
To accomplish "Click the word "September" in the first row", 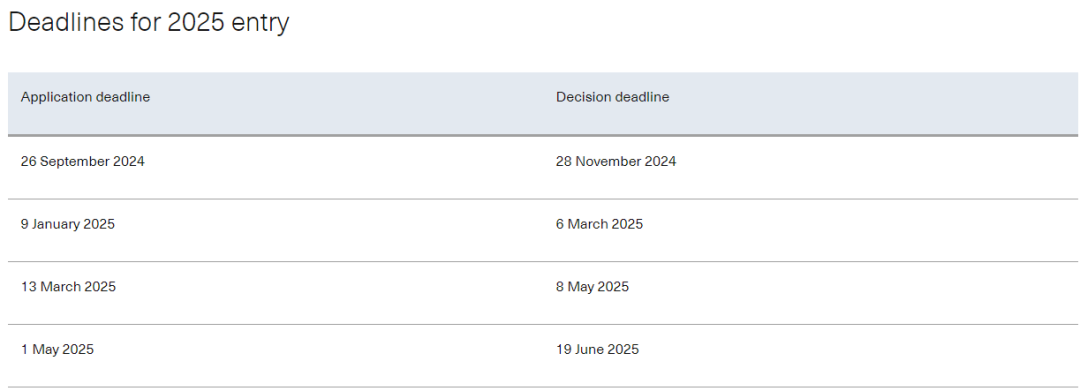I will coord(76,162).
